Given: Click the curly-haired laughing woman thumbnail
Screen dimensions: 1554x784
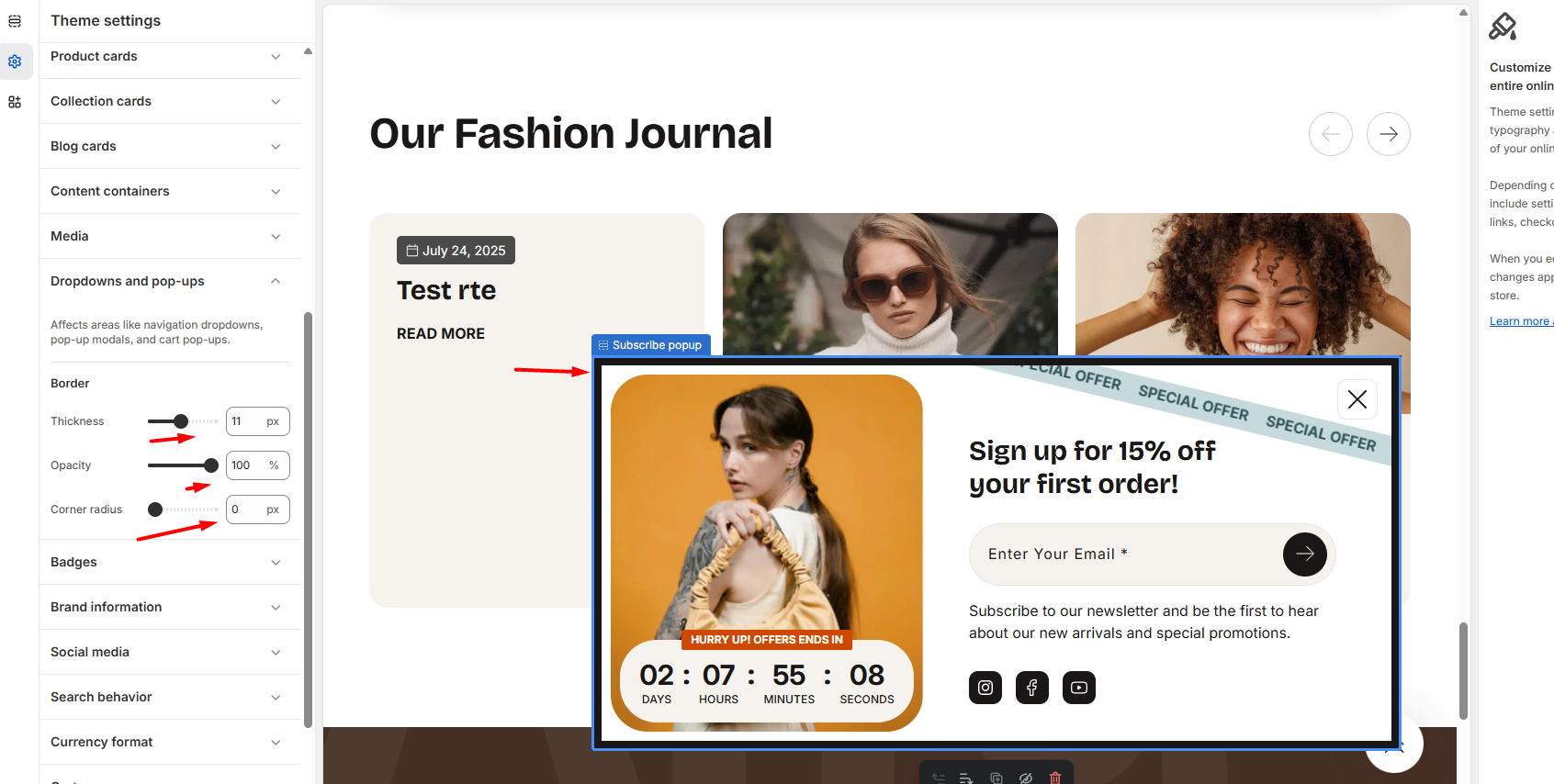Looking at the screenshot, I should [x=1243, y=285].
